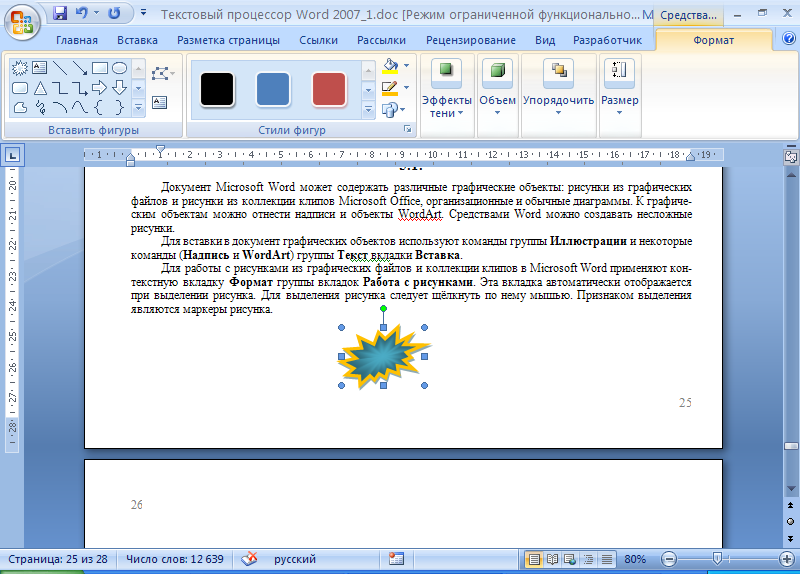Select the Rounded Rectangle shape

click(x=19, y=88)
